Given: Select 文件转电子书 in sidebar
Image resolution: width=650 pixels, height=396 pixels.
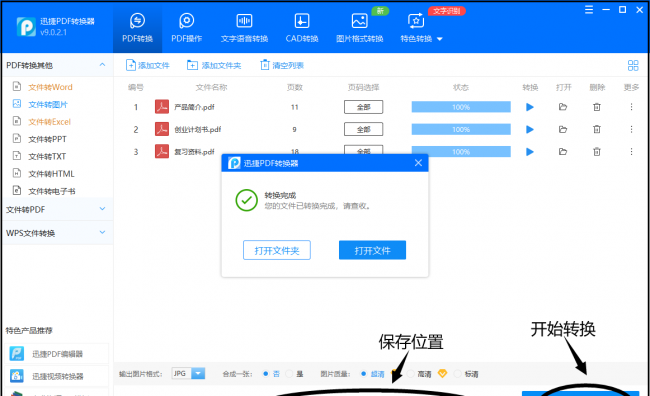Looking at the screenshot, I should (x=51, y=191).
